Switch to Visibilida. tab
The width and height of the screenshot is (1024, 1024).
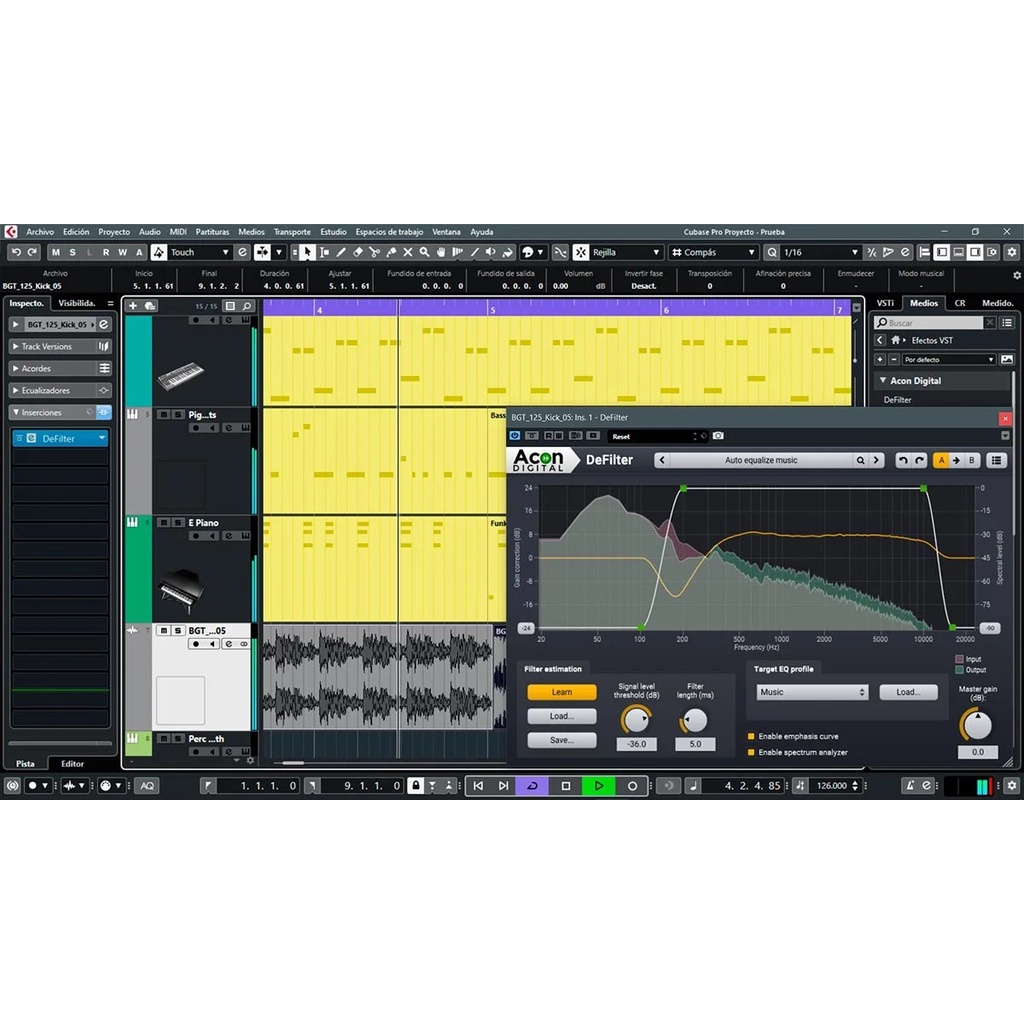(76, 303)
